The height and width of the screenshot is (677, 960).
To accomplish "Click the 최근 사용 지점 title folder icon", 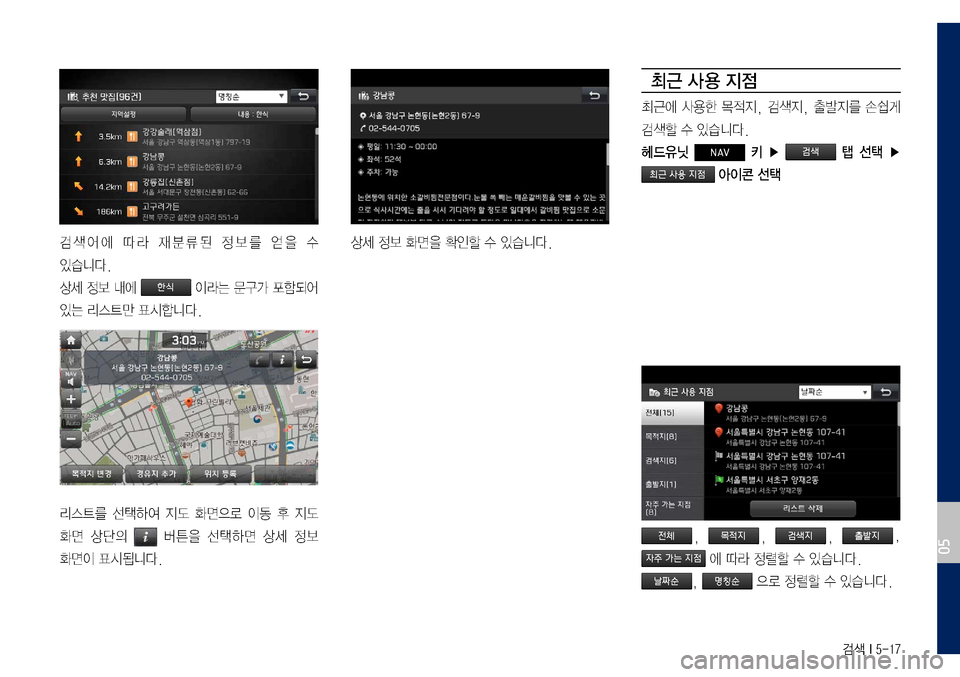I will pyautogui.click(x=654, y=392).
